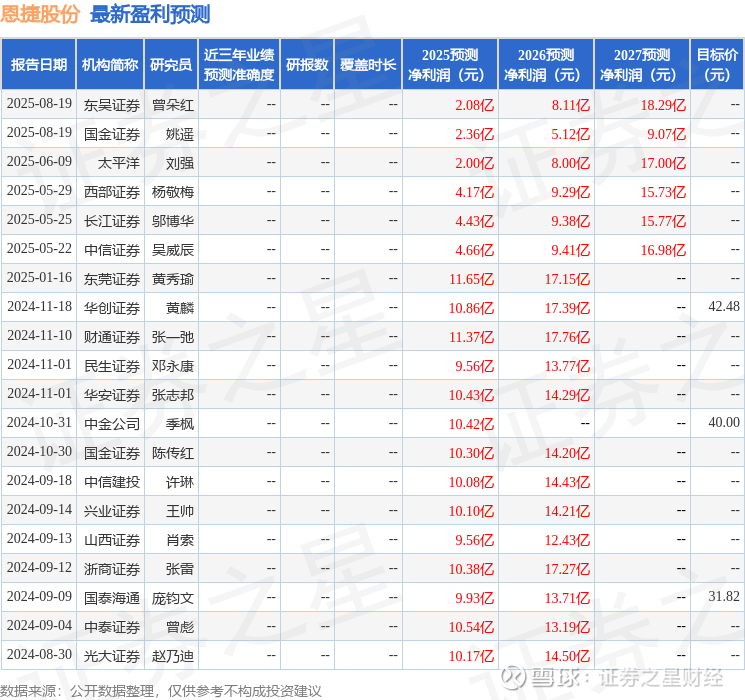This screenshot has height=700, width=745.
Task: Click the 12.43亿 forecast value
Action: tap(567, 540)
